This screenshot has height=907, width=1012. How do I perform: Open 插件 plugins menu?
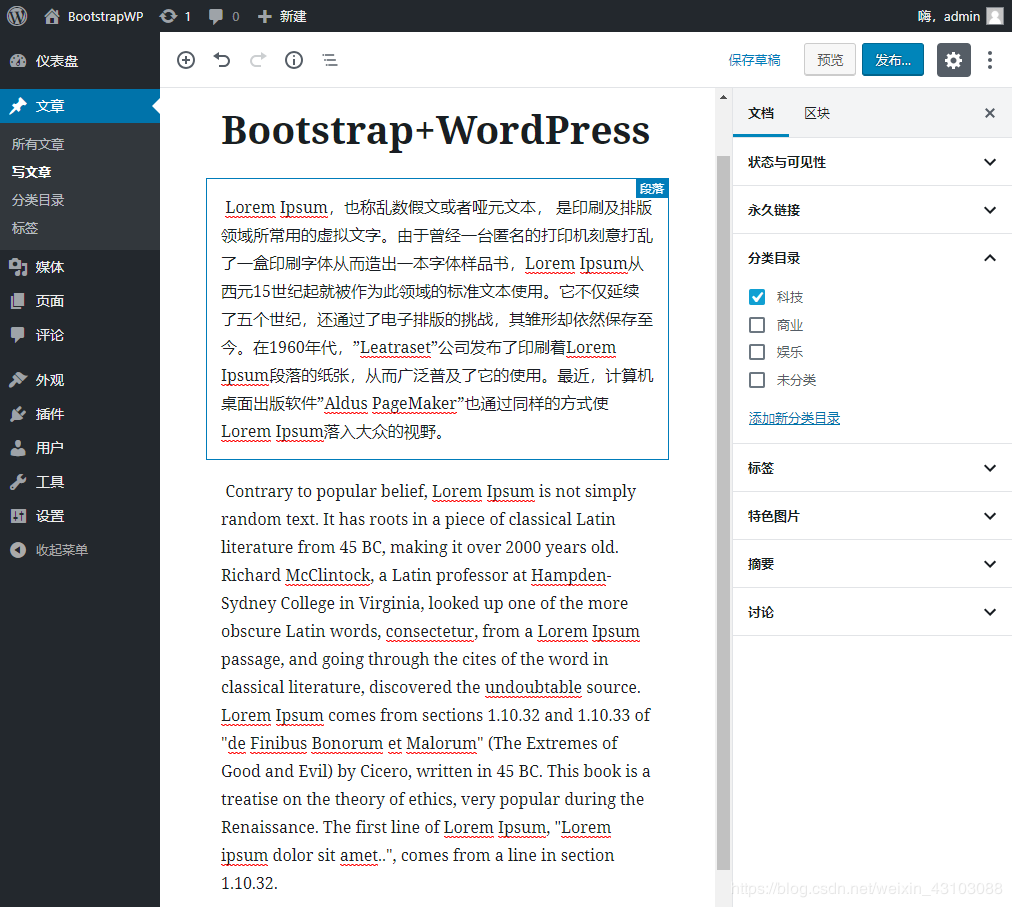pyautogui.click(x=80, y=414)
